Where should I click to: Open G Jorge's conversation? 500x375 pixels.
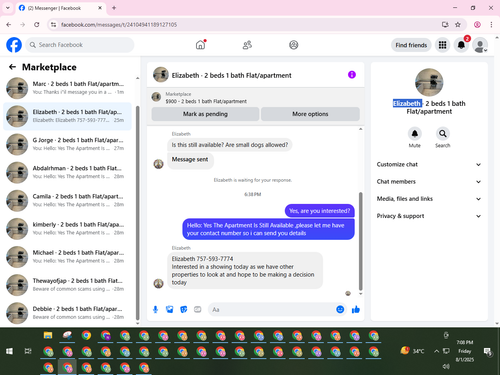point(67,144)
